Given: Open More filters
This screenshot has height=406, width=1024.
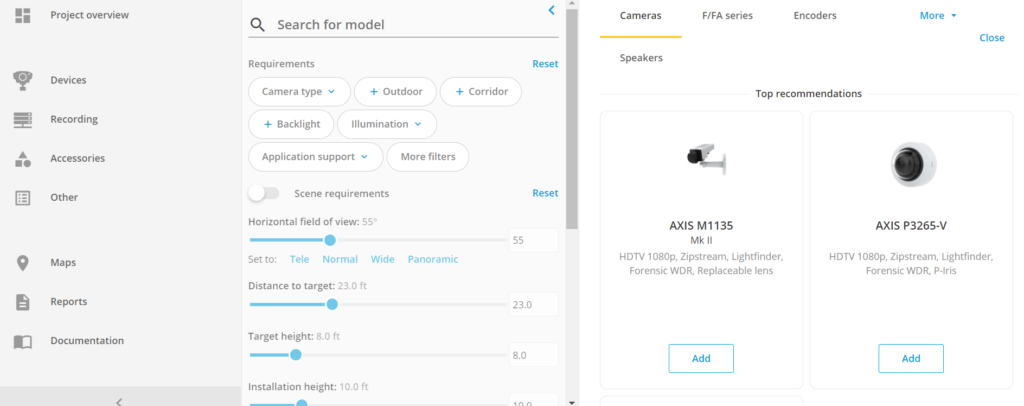Looking at the screenshot, I should pyautogui.click(x=428, y=157).
